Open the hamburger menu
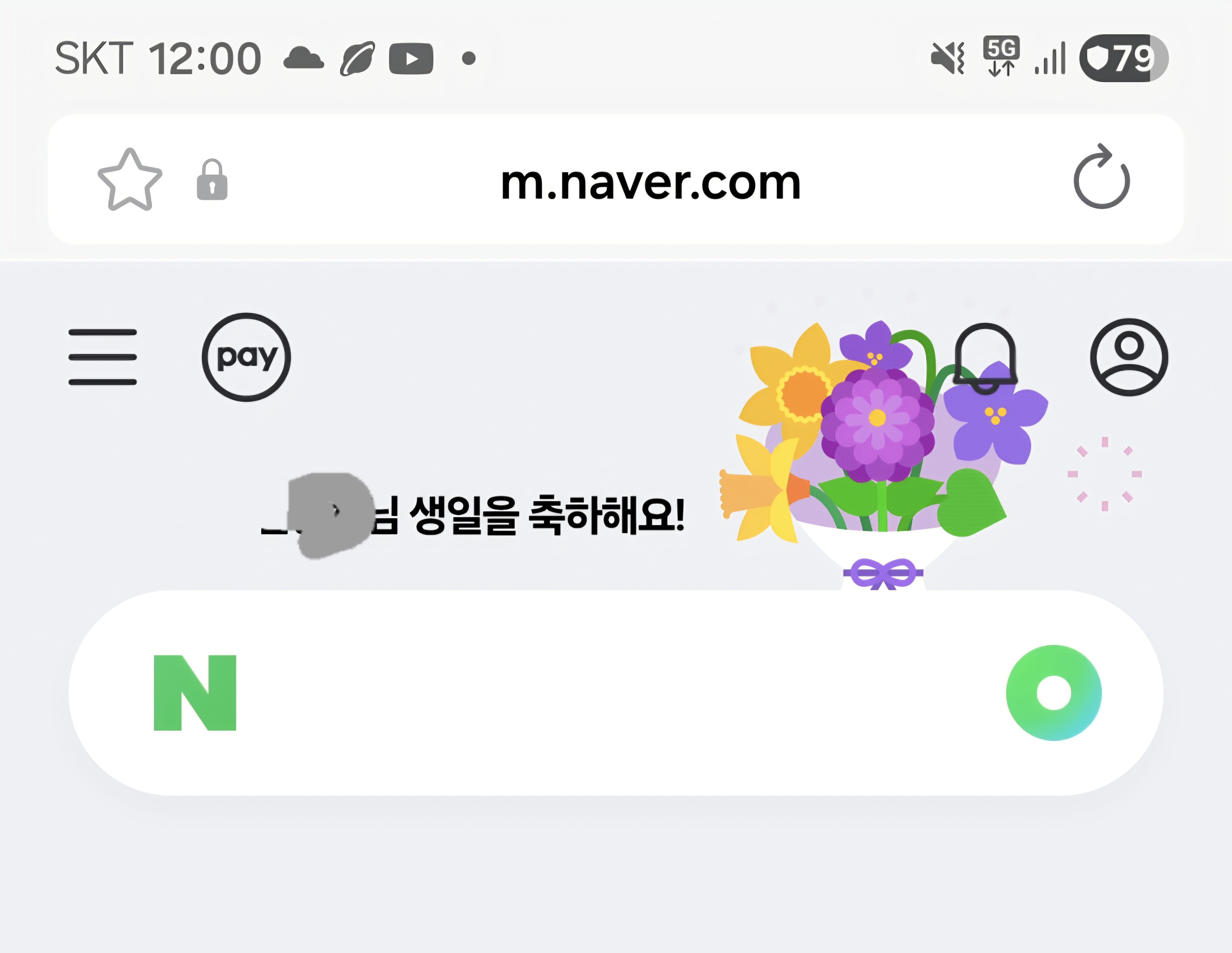This screenshot has width=1232, height=953. 103,357
